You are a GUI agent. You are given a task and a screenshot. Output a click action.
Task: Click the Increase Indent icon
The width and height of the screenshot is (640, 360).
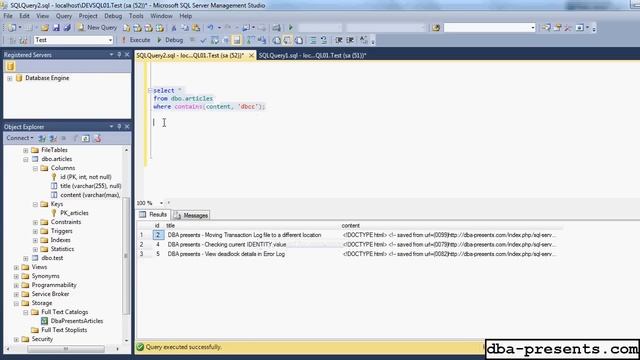(x=350, y=40)
